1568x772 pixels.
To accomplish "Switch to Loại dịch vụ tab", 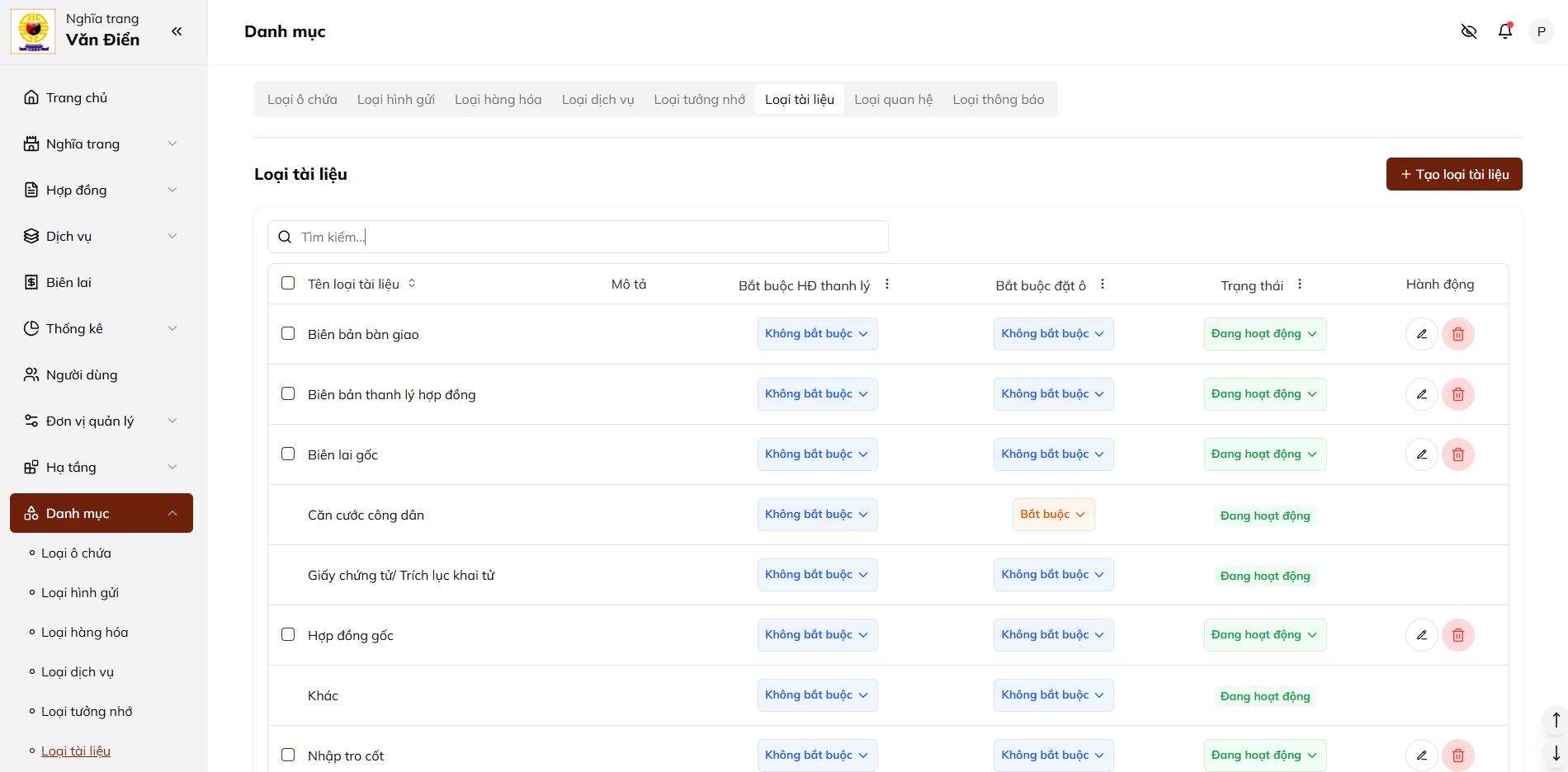I will [x=597, y=100].
